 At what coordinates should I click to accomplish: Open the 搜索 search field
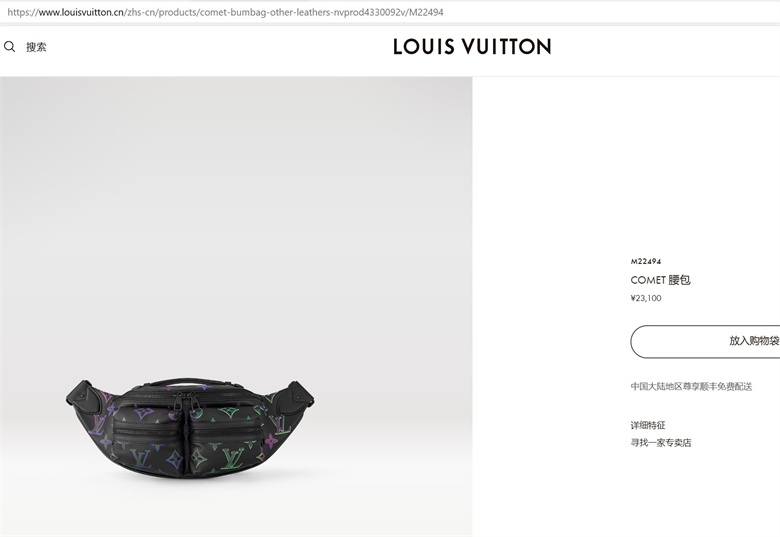pos(36,47)
